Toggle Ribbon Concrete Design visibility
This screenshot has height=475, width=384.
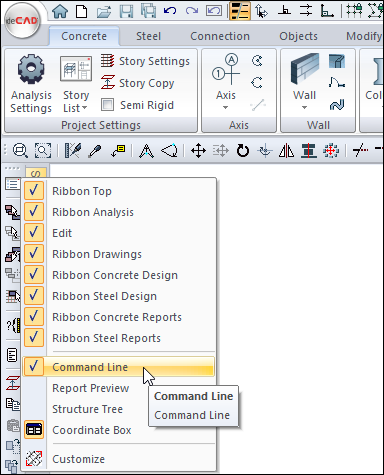[119, 275]
